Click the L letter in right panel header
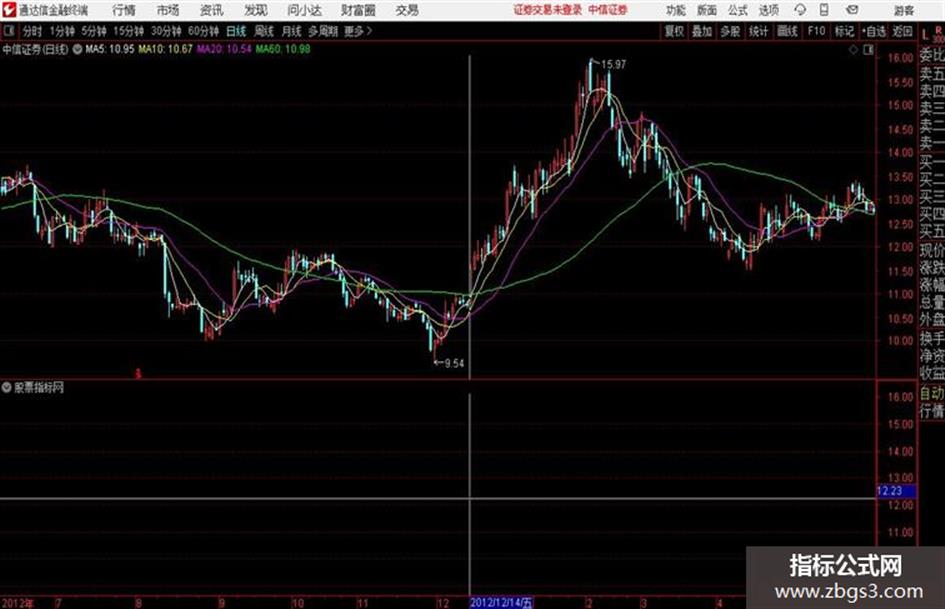 (925, 34)
